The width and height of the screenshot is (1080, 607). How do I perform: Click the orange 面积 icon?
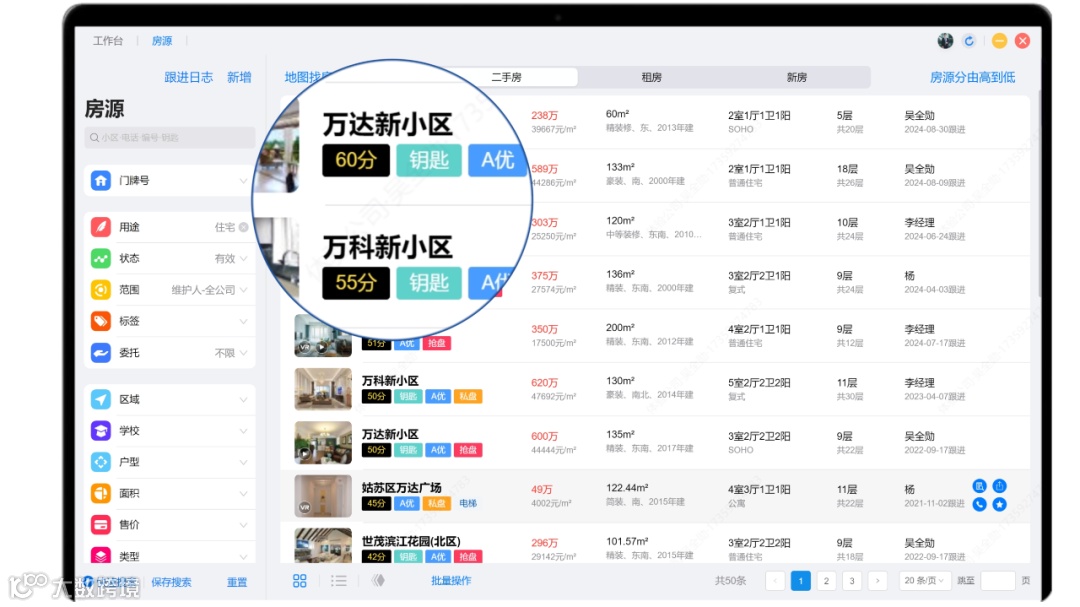pyautogui.click(x=101, y=493)
